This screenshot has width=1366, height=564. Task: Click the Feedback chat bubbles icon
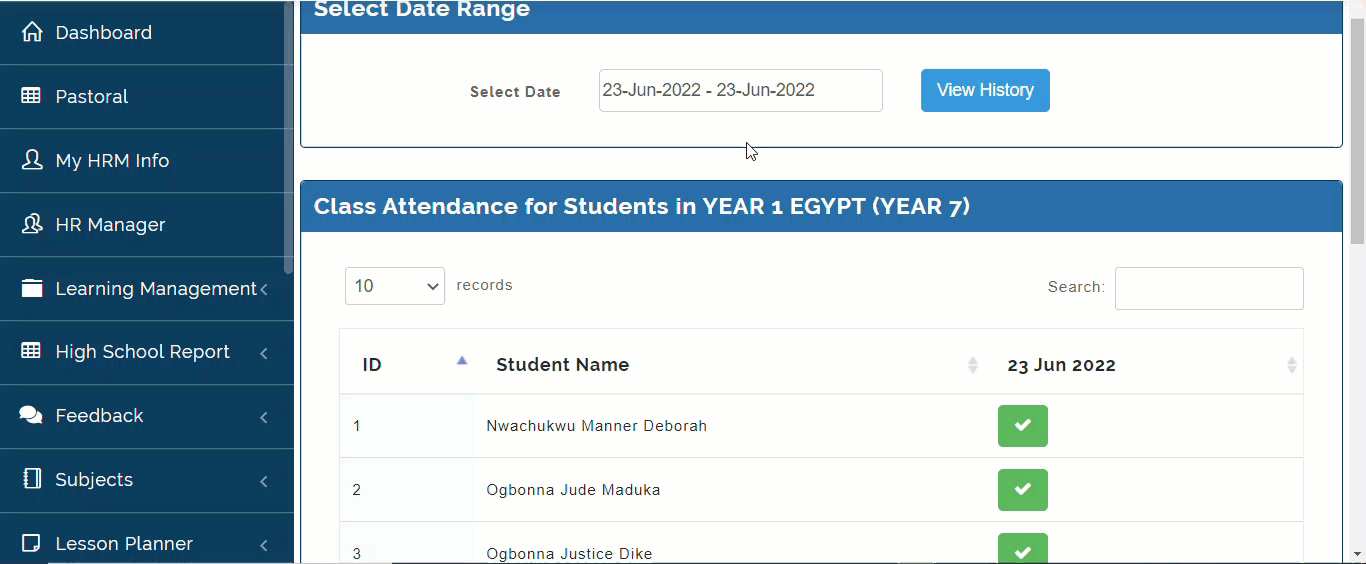point(32,415)
